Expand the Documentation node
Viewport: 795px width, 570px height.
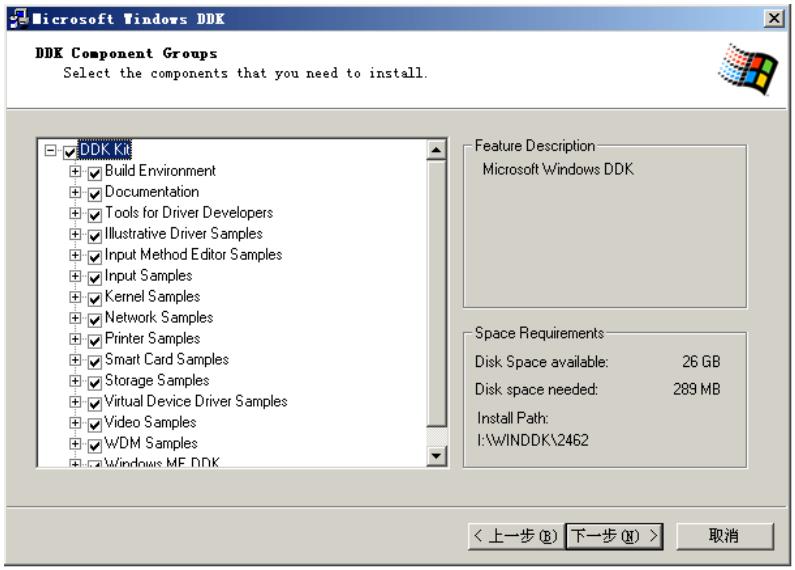coord(75,192)
